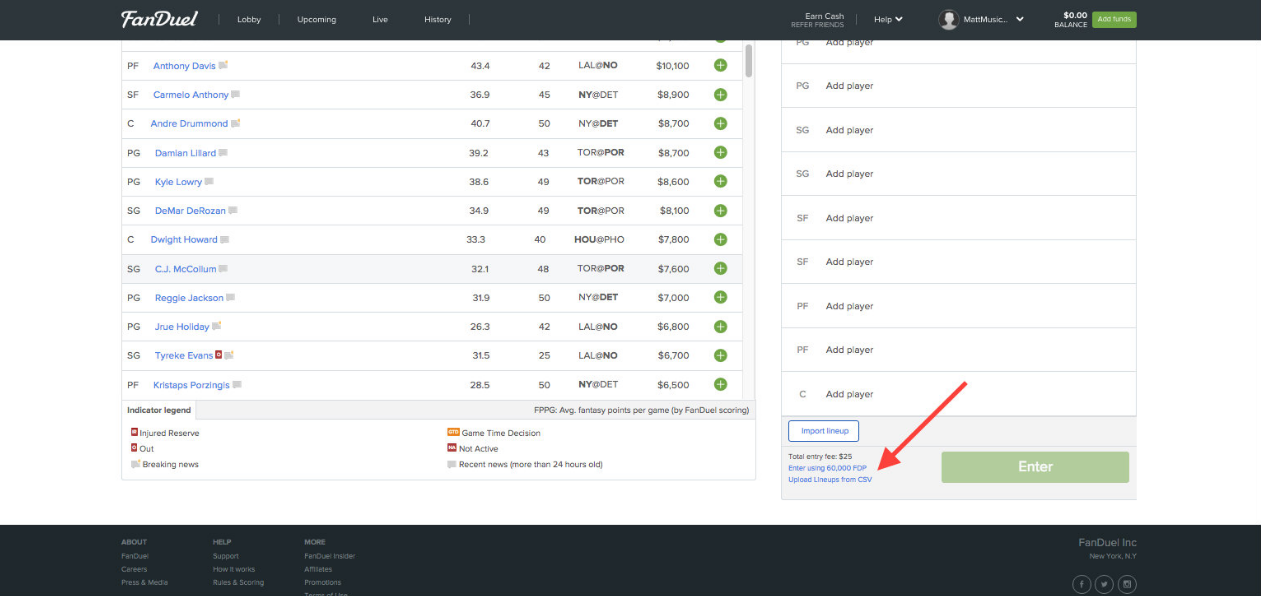Viewport: 1262px width, 596px height.
Task: Add Anthony Davis using the green plus icon
Action: coord(719,65)
